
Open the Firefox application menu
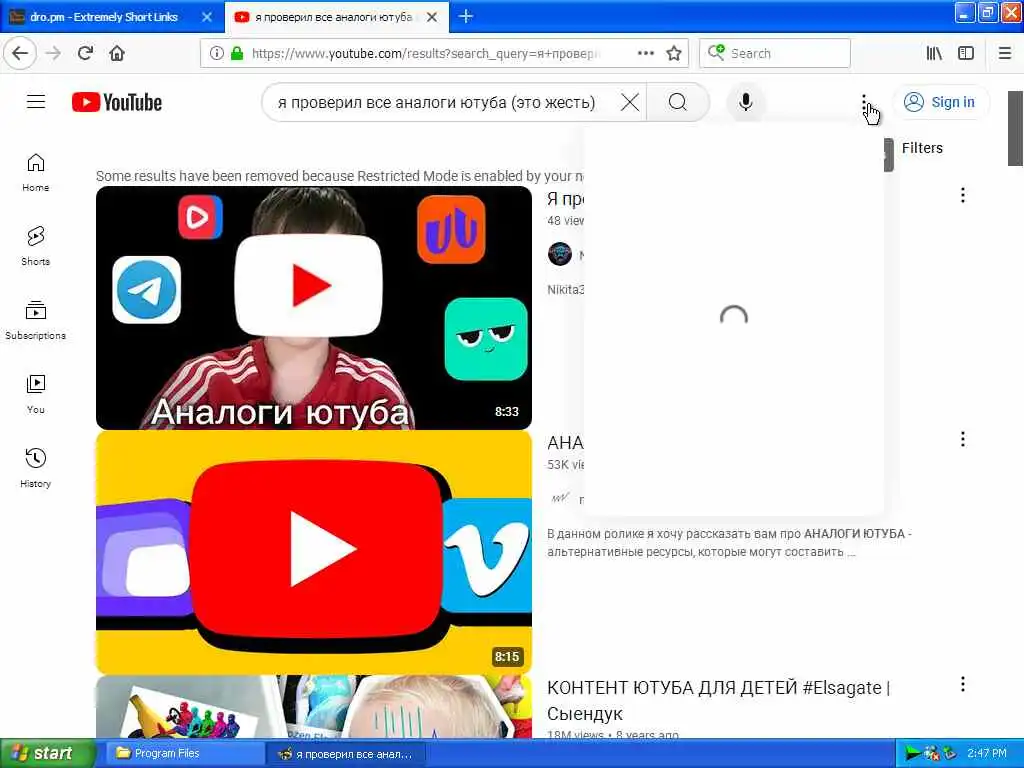1005,54
